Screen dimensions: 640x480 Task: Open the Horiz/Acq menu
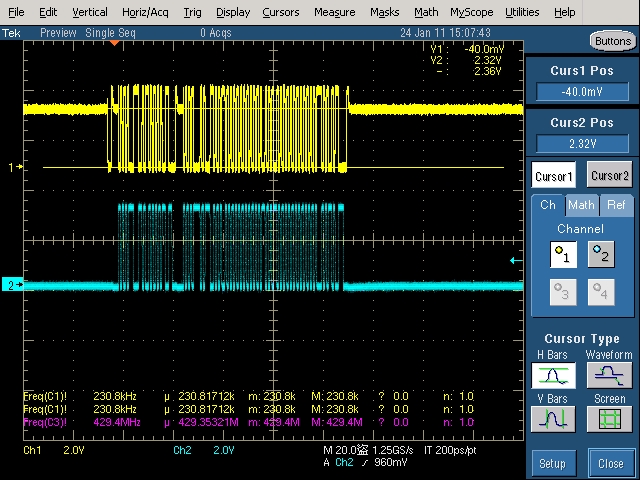coord(145,12)
